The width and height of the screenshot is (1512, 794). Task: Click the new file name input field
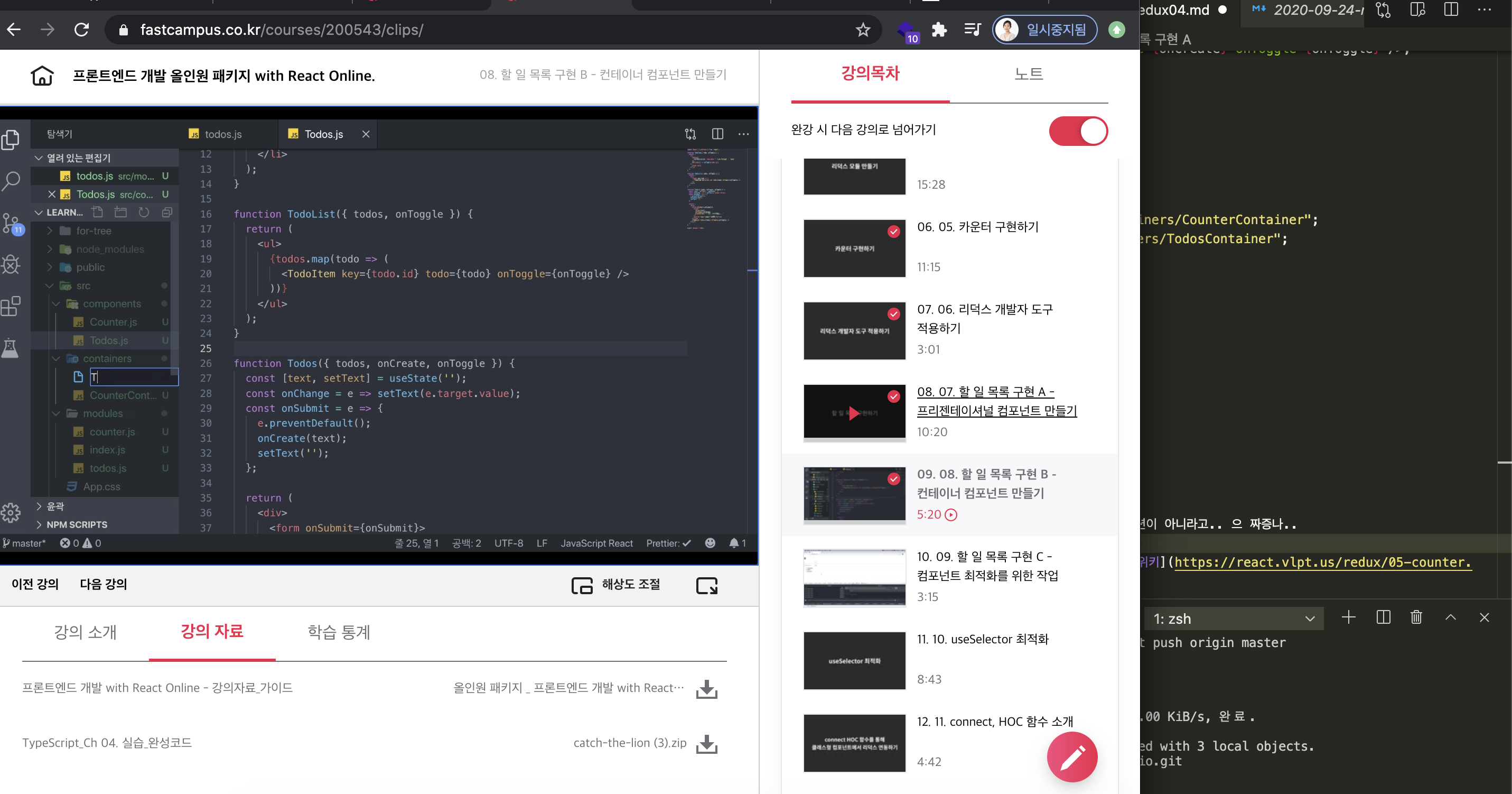(x=133, y=376)
